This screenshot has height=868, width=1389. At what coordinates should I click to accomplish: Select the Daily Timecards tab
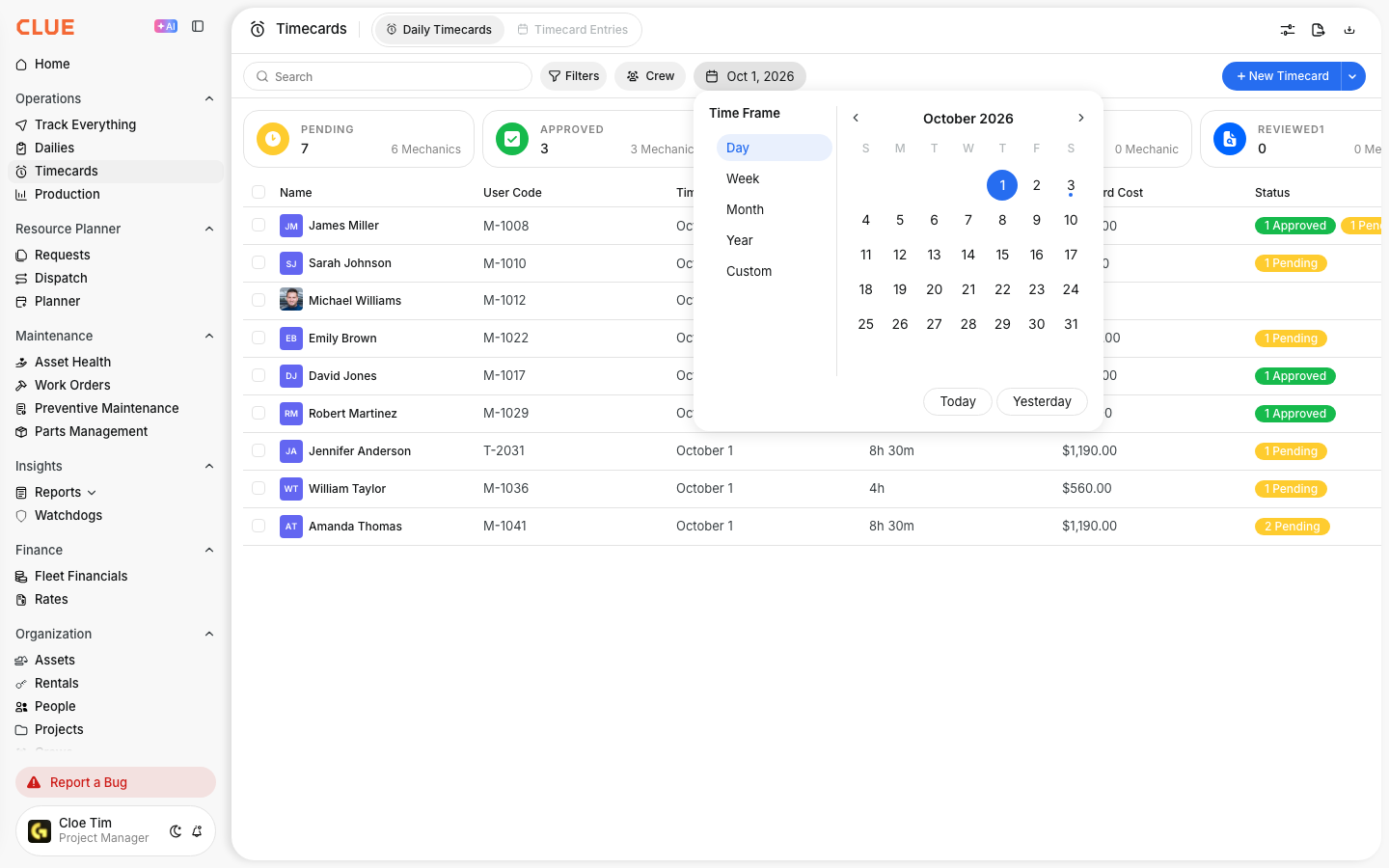click(x=439, y=30)
